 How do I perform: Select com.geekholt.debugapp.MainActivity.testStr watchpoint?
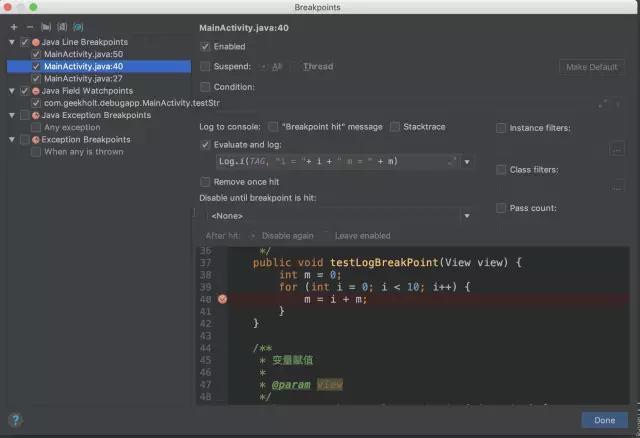coord(132,103)
